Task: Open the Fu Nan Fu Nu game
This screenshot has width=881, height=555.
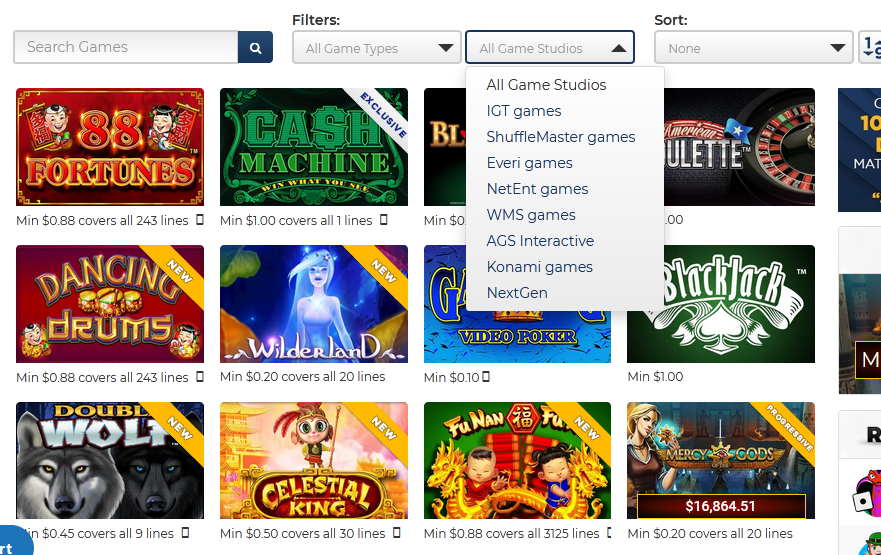Action: point(517,461)
